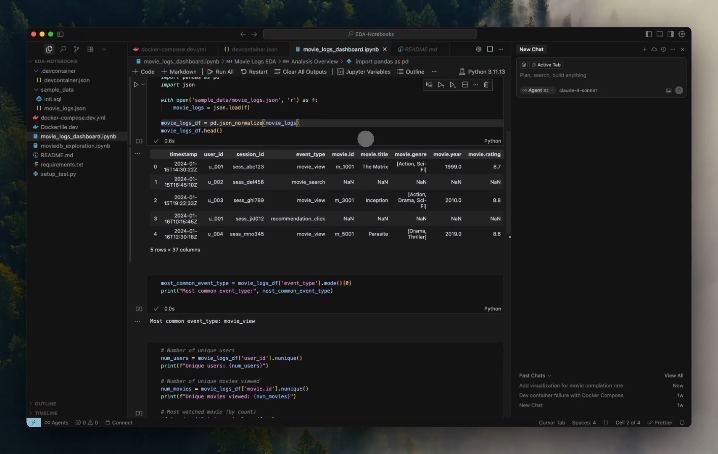
Task: Switch to the README.md tab
Action: click(x=418, y=49)
